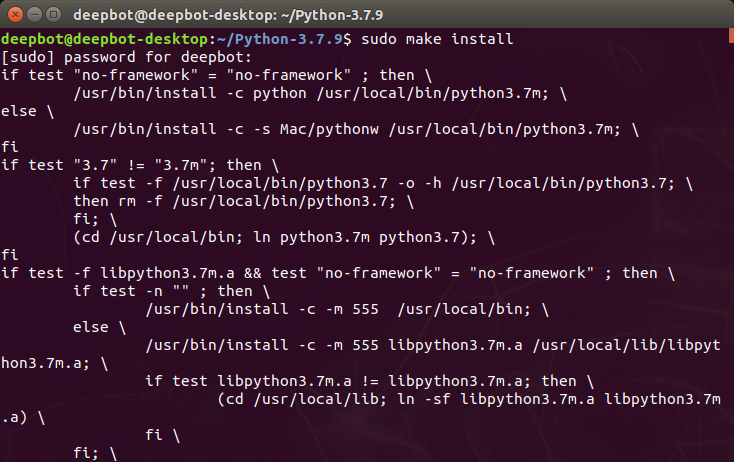Click the line with 'ln python3.7m python3.7'
This screenshot has width=734, height=462.
click(284, 237)
